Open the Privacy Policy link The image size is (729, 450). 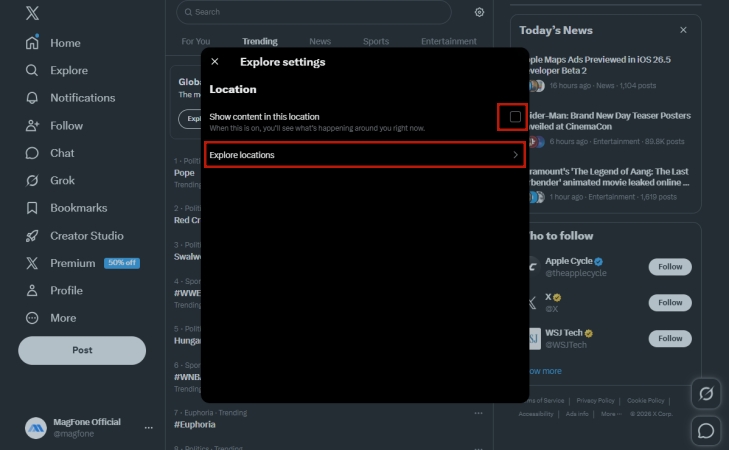click(595, 401)
